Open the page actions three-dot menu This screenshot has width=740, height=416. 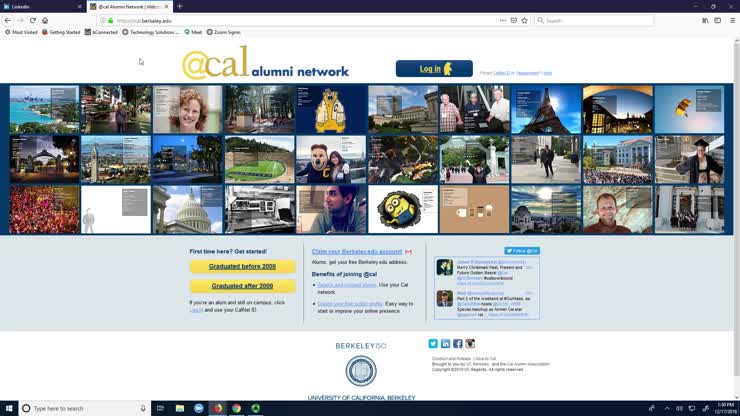(503, 20)
